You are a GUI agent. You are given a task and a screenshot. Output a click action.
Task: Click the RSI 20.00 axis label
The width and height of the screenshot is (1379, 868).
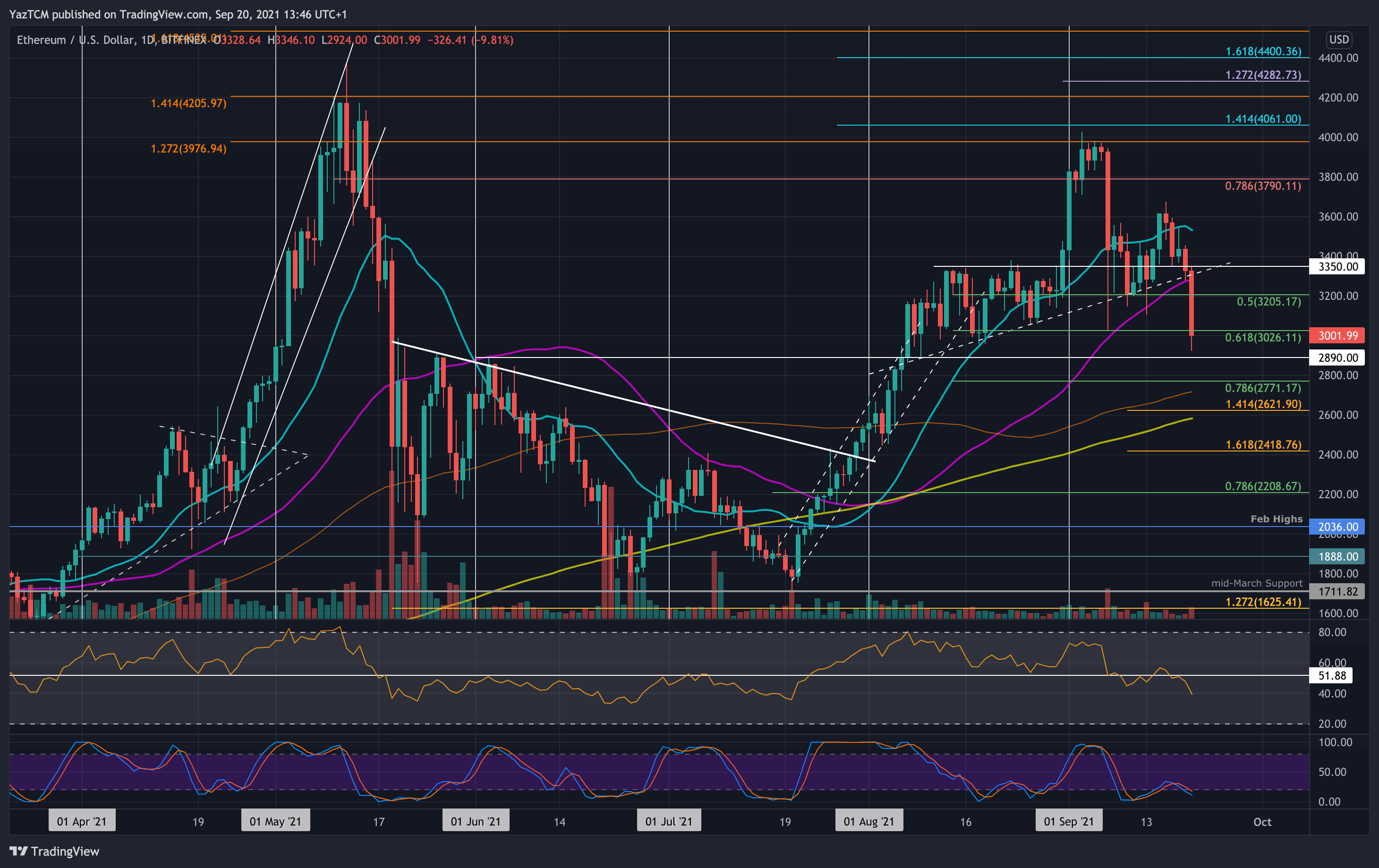point(1332,724)
